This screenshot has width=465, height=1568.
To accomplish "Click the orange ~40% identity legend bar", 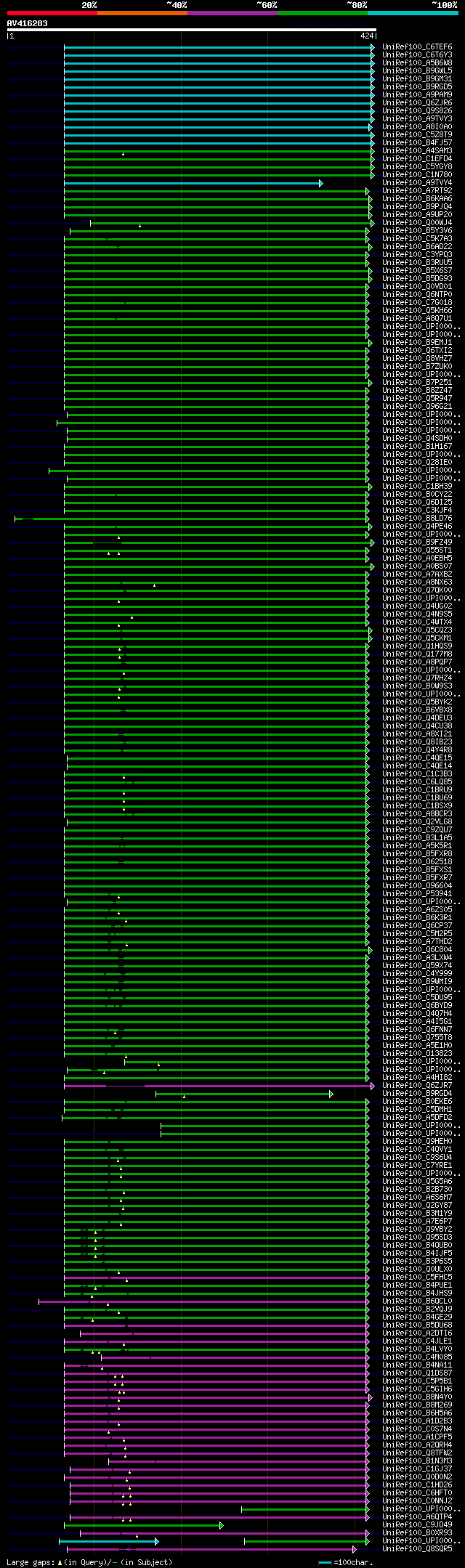I will (142, 13).
